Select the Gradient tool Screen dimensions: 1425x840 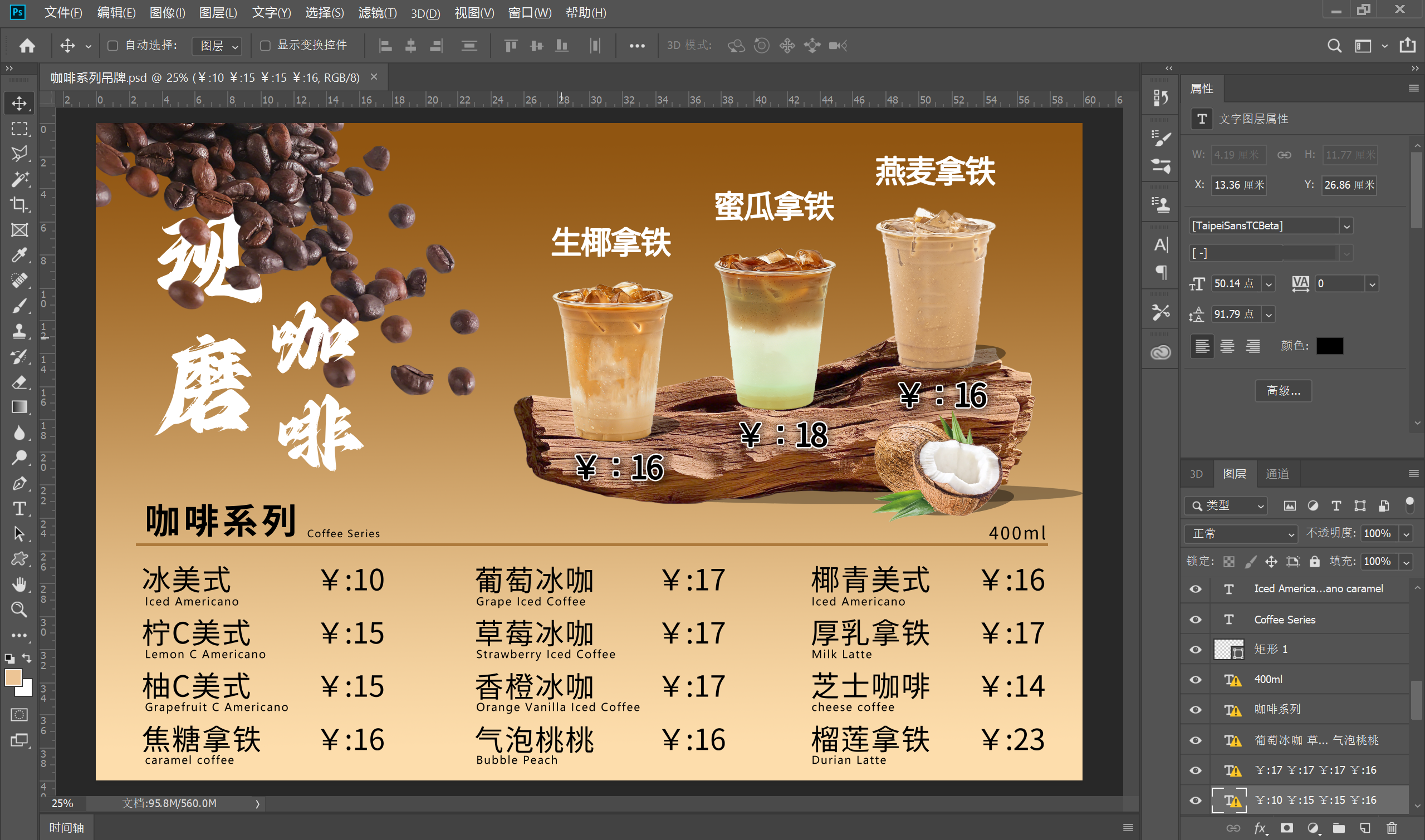pos(19,407)
